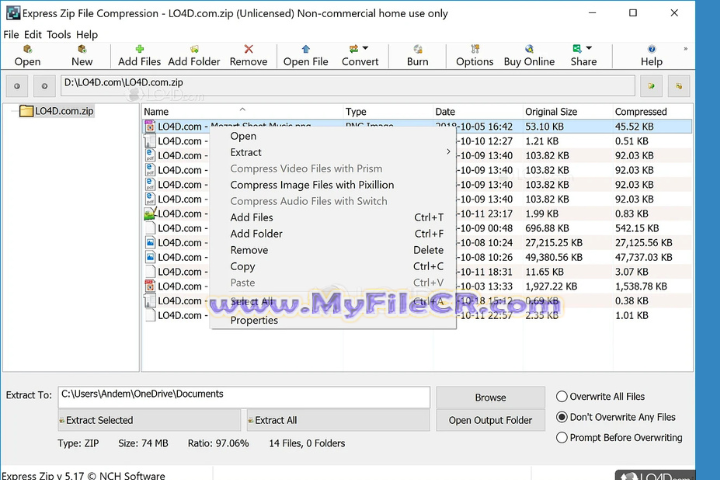The width and height of the screenshot is (720, 480).
Task: Click the forward navigation button
Action: coord(44,86)
